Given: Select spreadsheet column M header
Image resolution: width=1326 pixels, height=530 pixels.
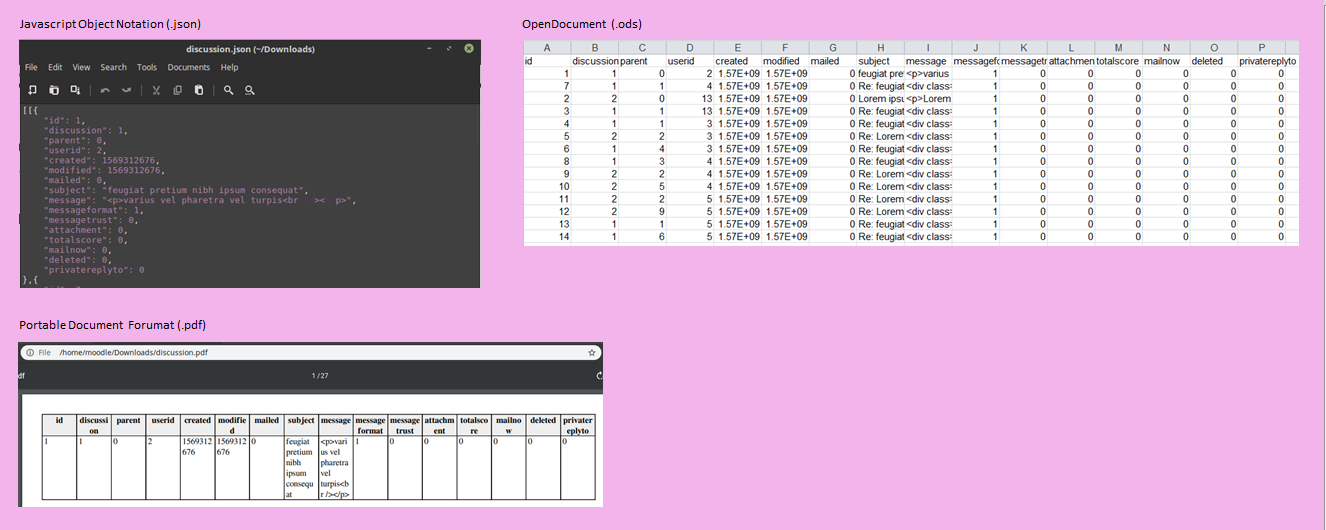Looking at the screenshot, I should [x=1119, y=48].
